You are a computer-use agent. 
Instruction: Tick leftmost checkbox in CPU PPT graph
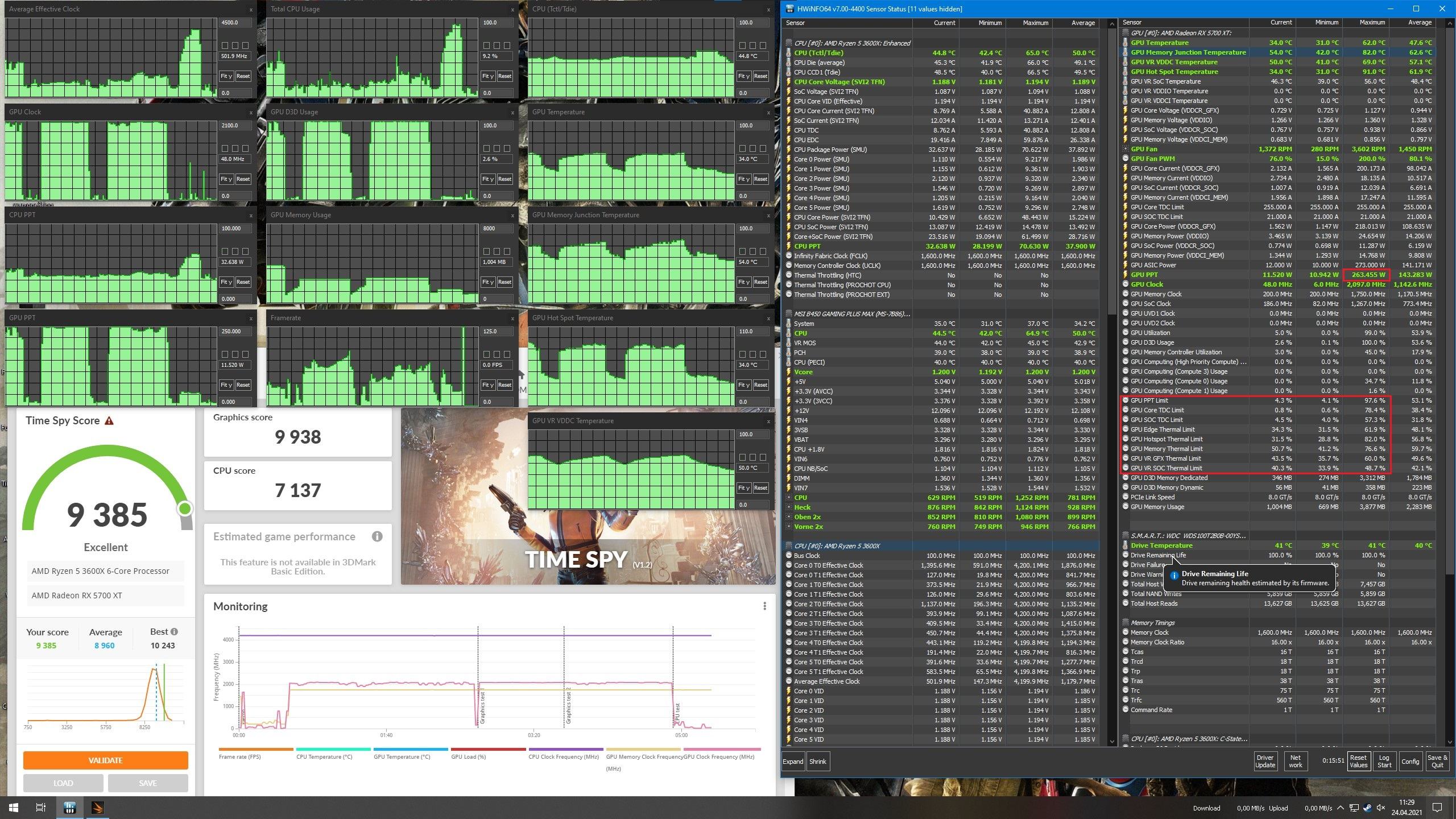pyautogui.click(x=225, y=251)
